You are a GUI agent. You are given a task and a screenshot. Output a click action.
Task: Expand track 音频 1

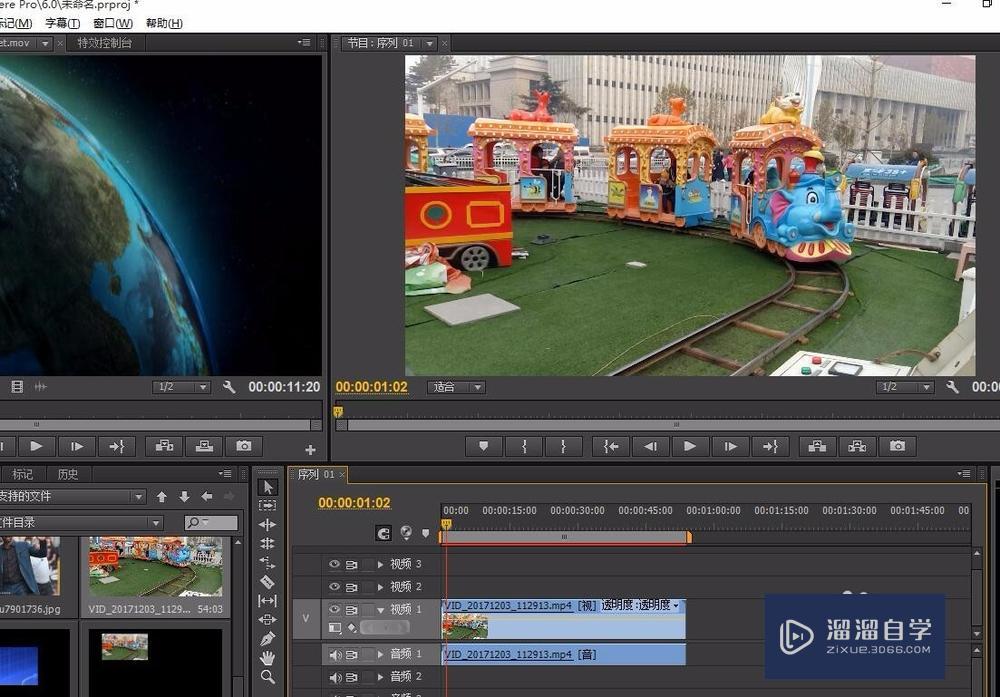pyautogui.click(x=381, y=654)
